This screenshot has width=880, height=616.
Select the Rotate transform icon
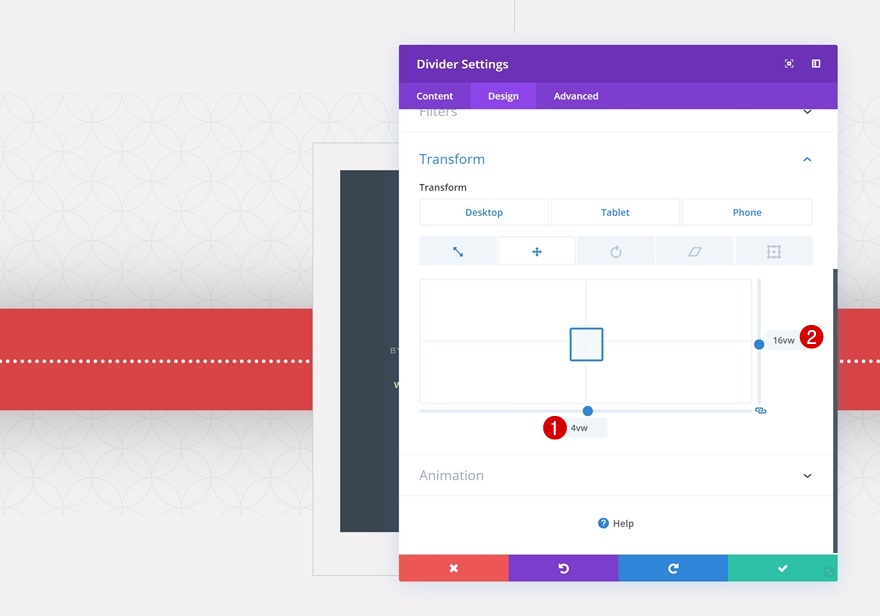click(616, 251)
